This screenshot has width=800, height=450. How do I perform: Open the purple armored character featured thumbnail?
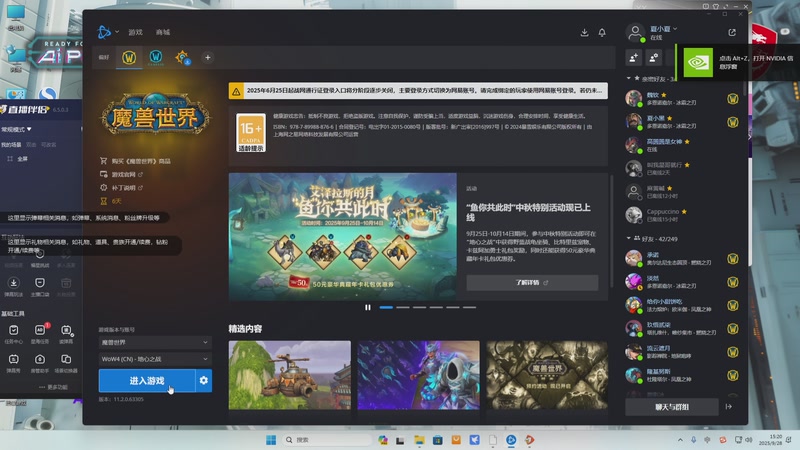click(x=418, y=375)
